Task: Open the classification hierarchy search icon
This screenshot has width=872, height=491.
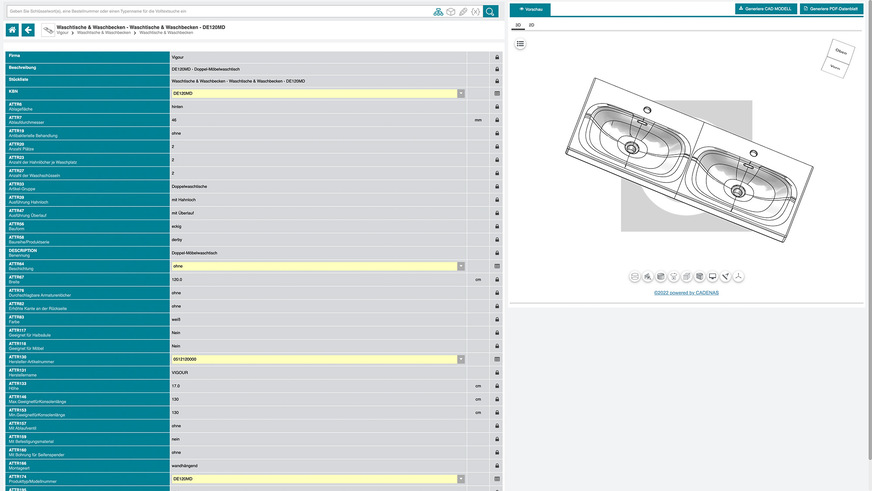Action: (438, 11)
